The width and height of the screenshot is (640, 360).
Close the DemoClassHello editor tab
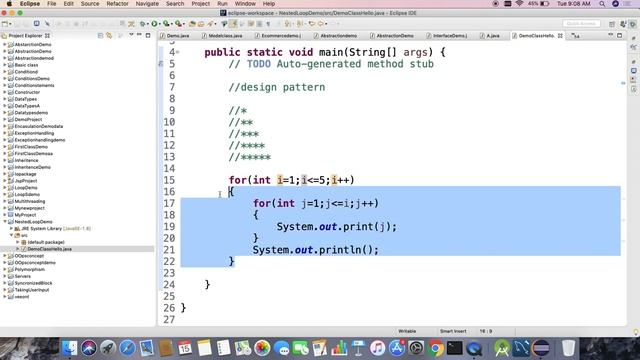tap(560, 36)
